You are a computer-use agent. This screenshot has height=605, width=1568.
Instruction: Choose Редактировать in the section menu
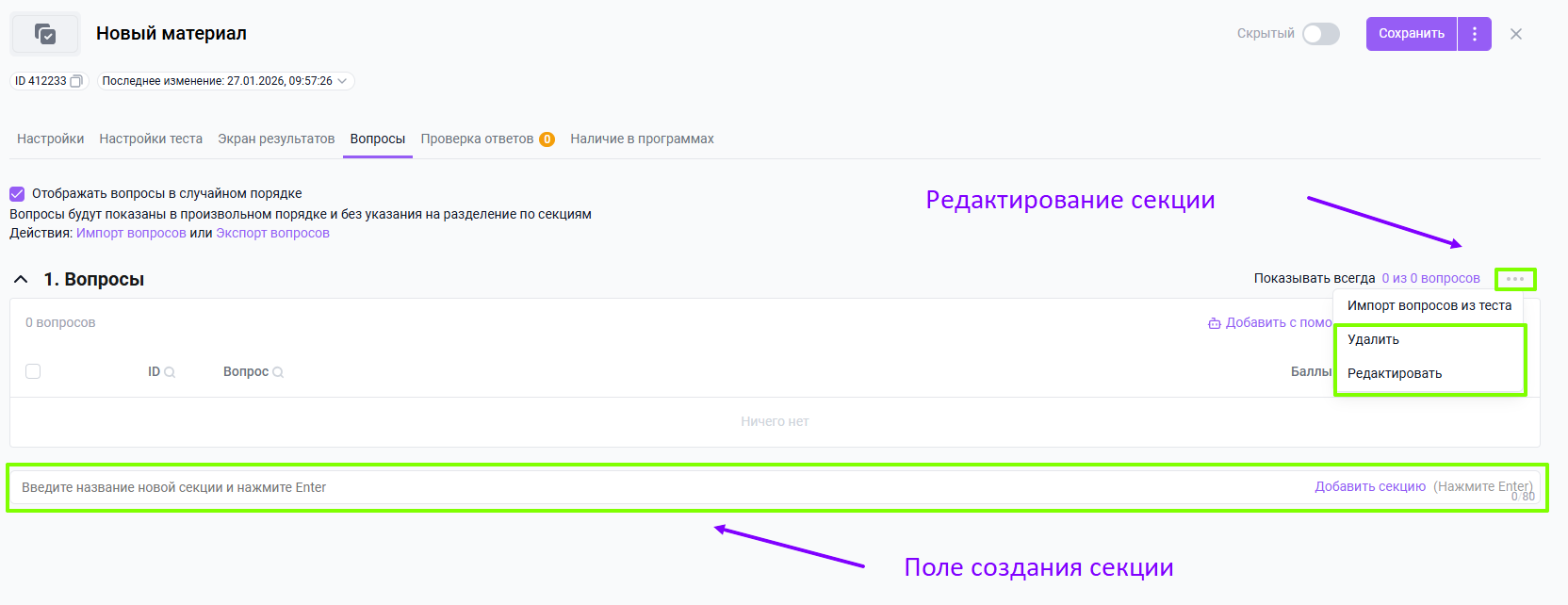(1429, 373)
